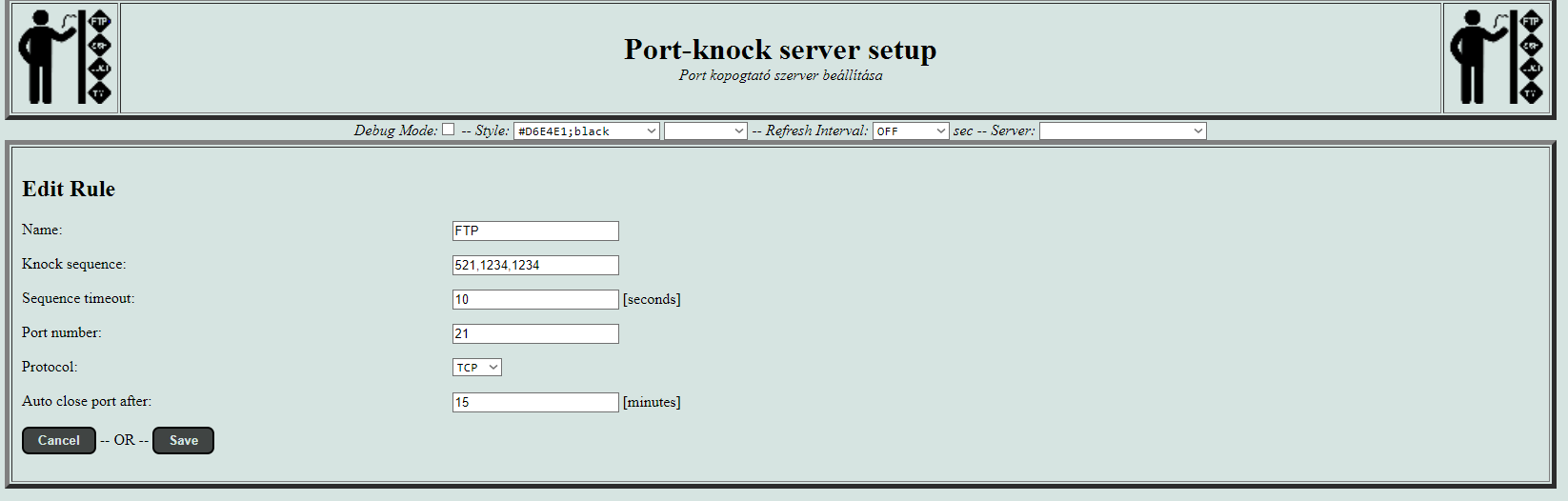1568x501 pixels.
Task: Open the Server dropdown
Action: (x=1122, y=130)
